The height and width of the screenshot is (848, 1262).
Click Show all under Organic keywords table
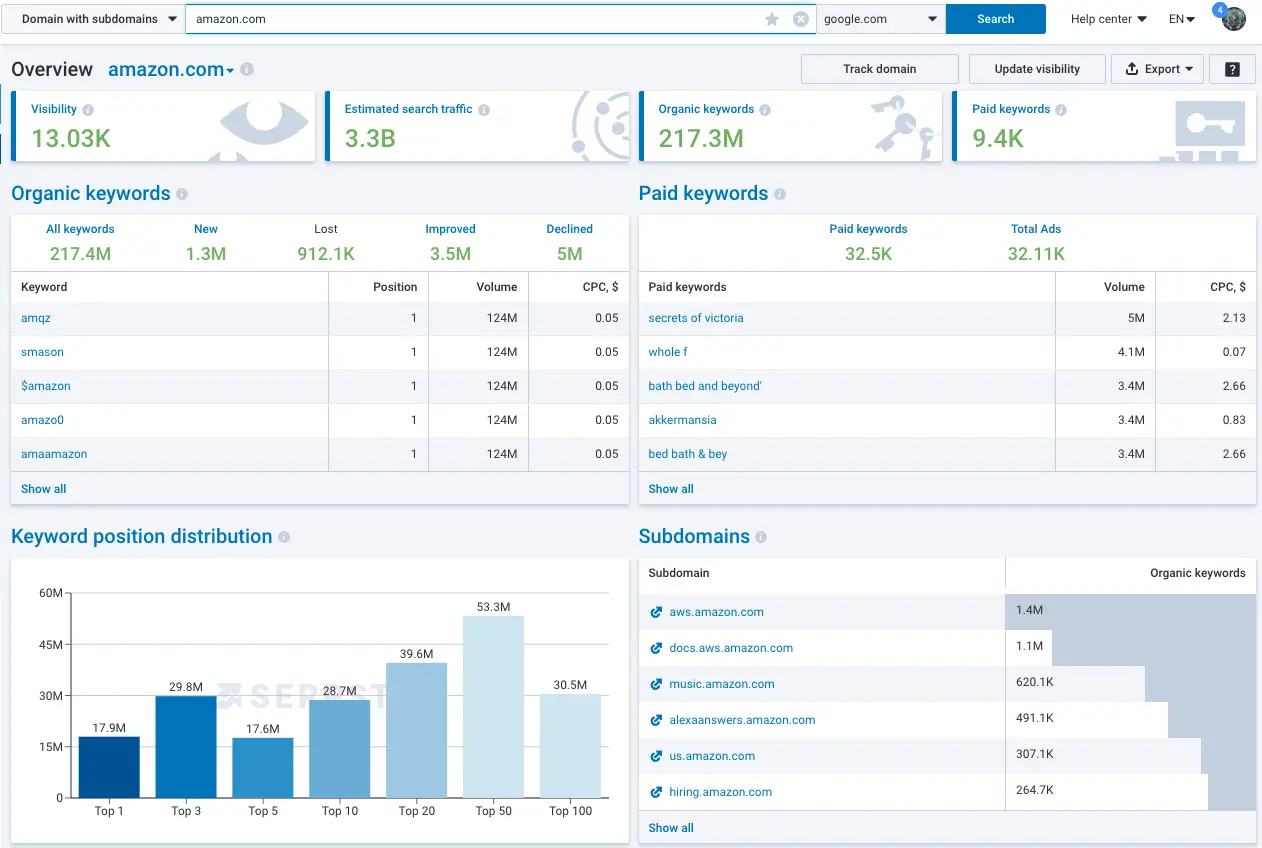point(44,489)
